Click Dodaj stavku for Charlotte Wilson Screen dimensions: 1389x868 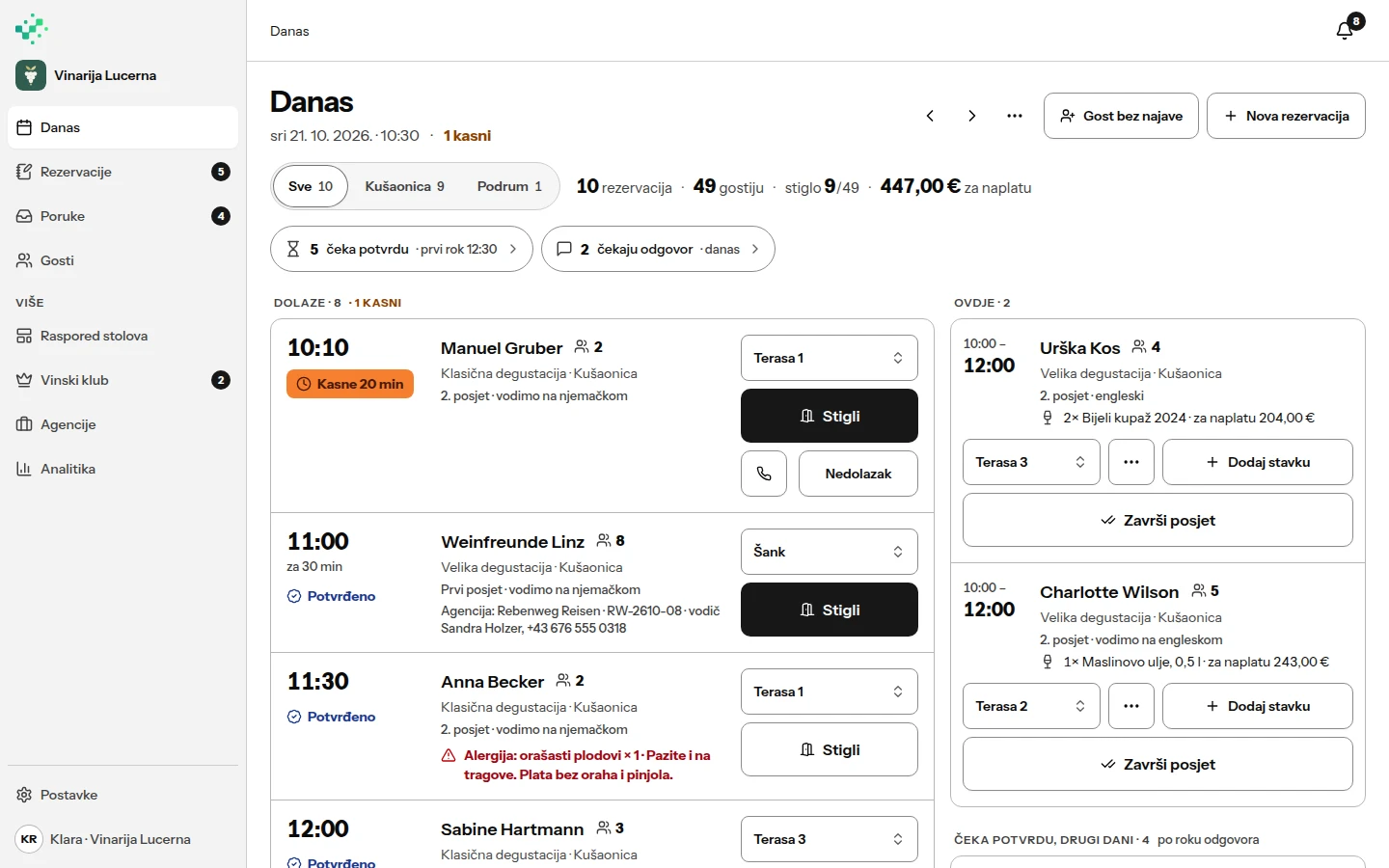pyautogui.click(x=1258, y=706)
